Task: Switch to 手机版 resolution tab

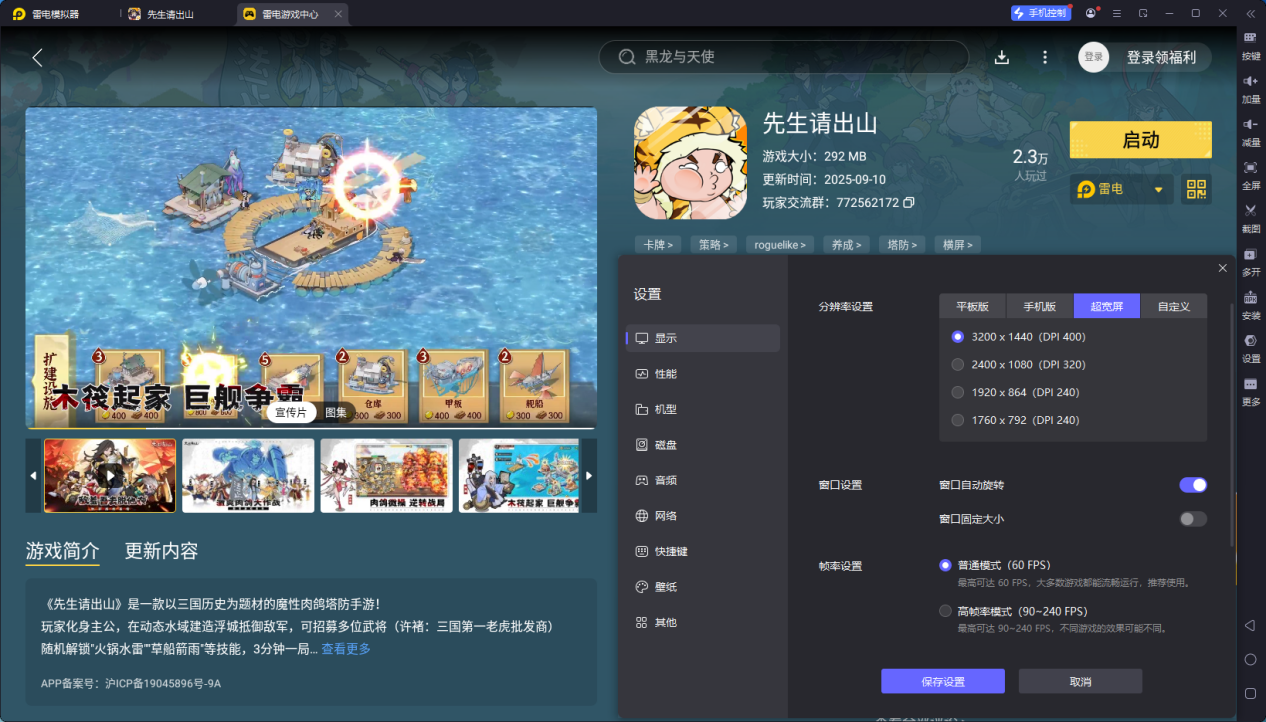Action: pyautogui.click(x=1039, y=306)
